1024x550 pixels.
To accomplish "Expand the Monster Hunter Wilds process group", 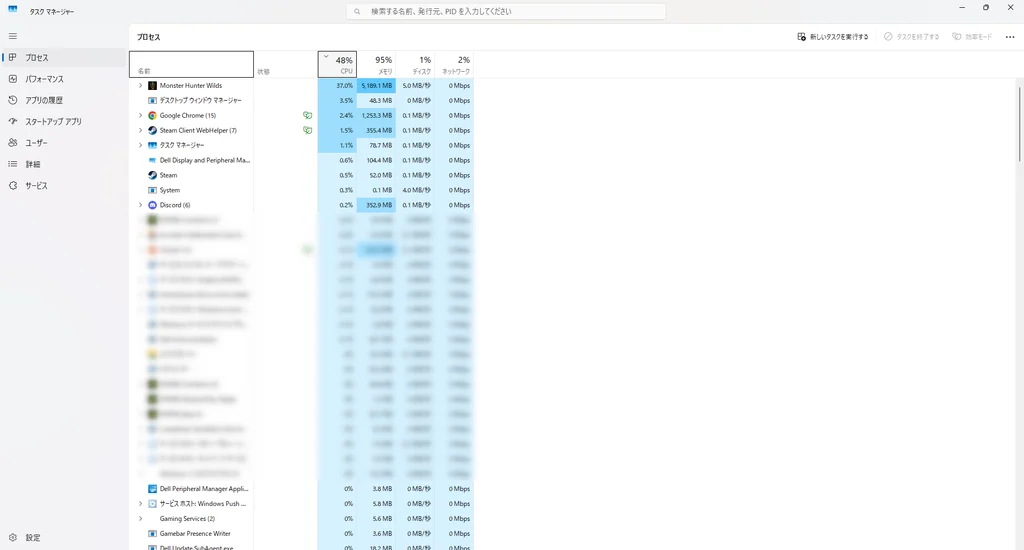I will [x=140, y=86].
